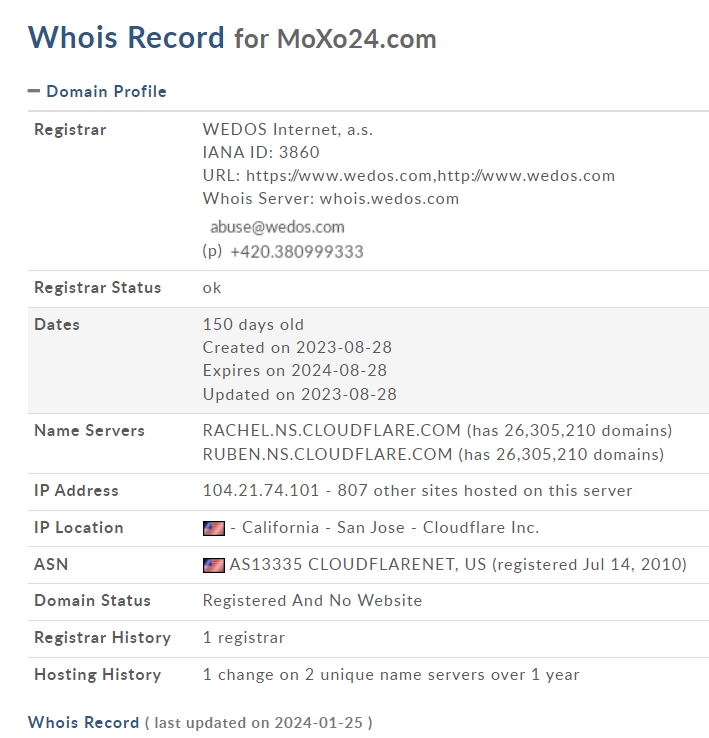709x738 pixels.
Task: Click the US flag icon in ASN row
Action: coord(214,565)
